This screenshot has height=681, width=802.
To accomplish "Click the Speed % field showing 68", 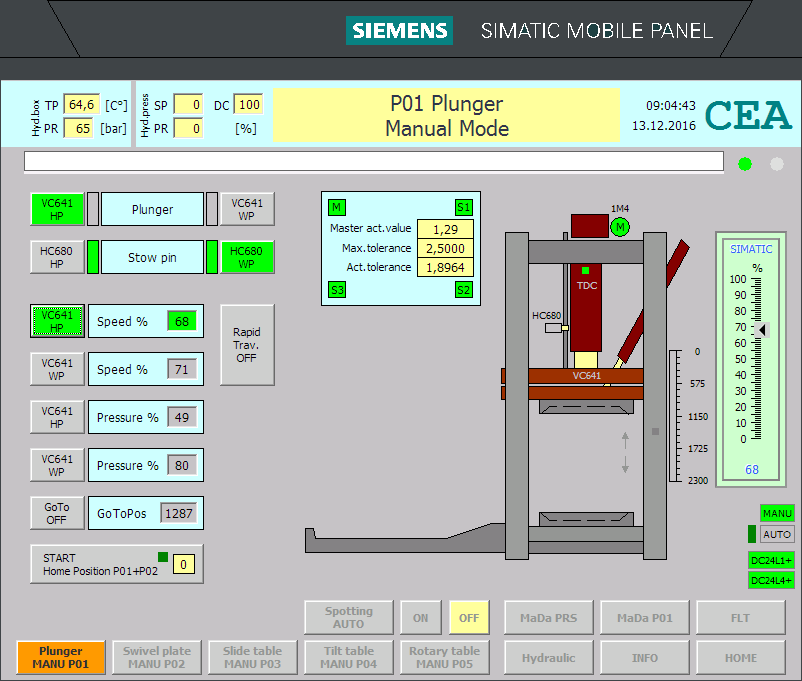I will coord(182,321).
